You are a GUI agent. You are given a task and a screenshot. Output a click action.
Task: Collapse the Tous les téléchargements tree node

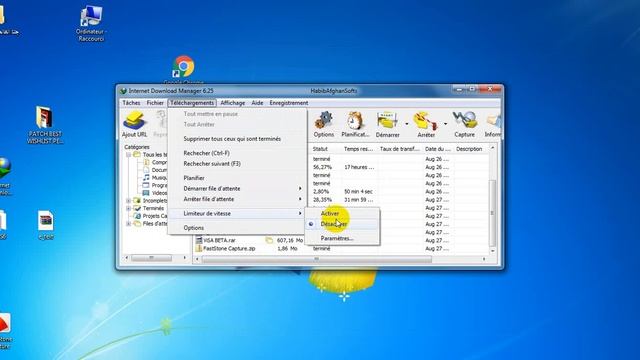click(129, 155)
